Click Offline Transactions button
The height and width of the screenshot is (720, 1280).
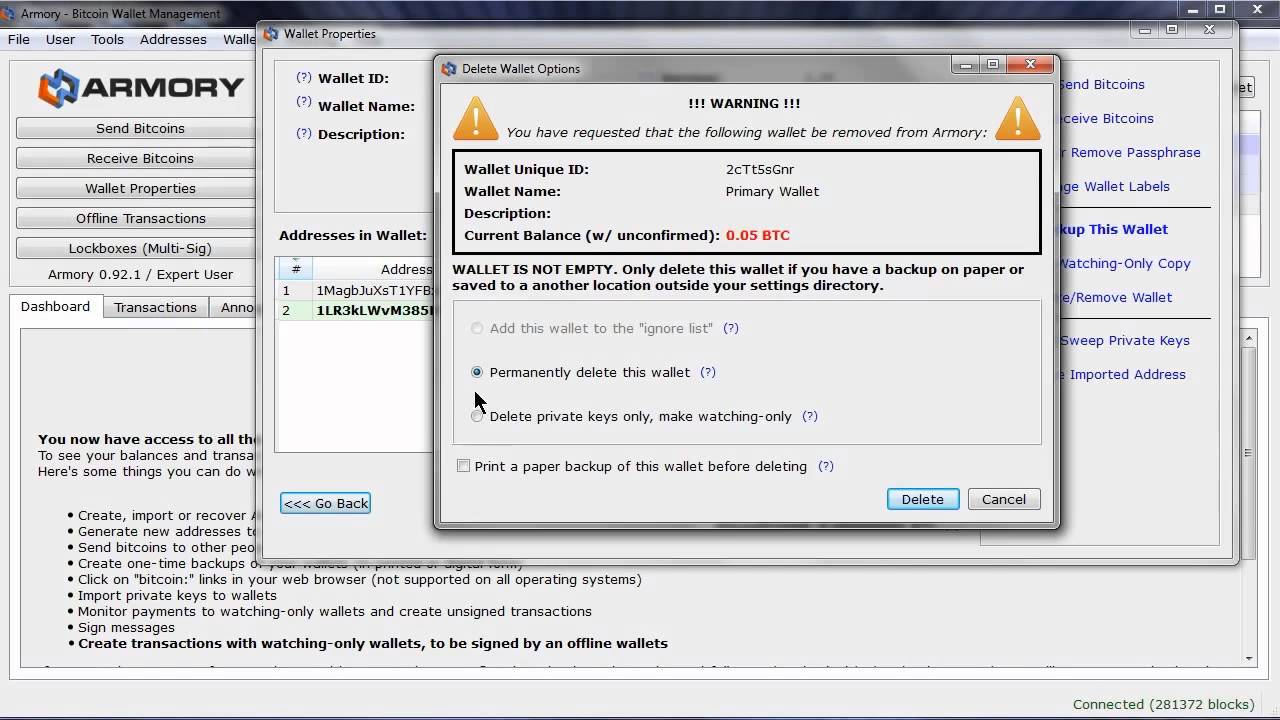click(x=138, y=218)
